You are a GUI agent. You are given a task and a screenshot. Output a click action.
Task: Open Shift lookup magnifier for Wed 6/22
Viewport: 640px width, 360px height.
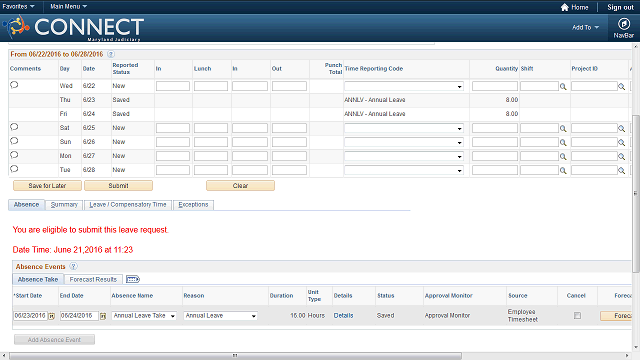tap(563, 87)
